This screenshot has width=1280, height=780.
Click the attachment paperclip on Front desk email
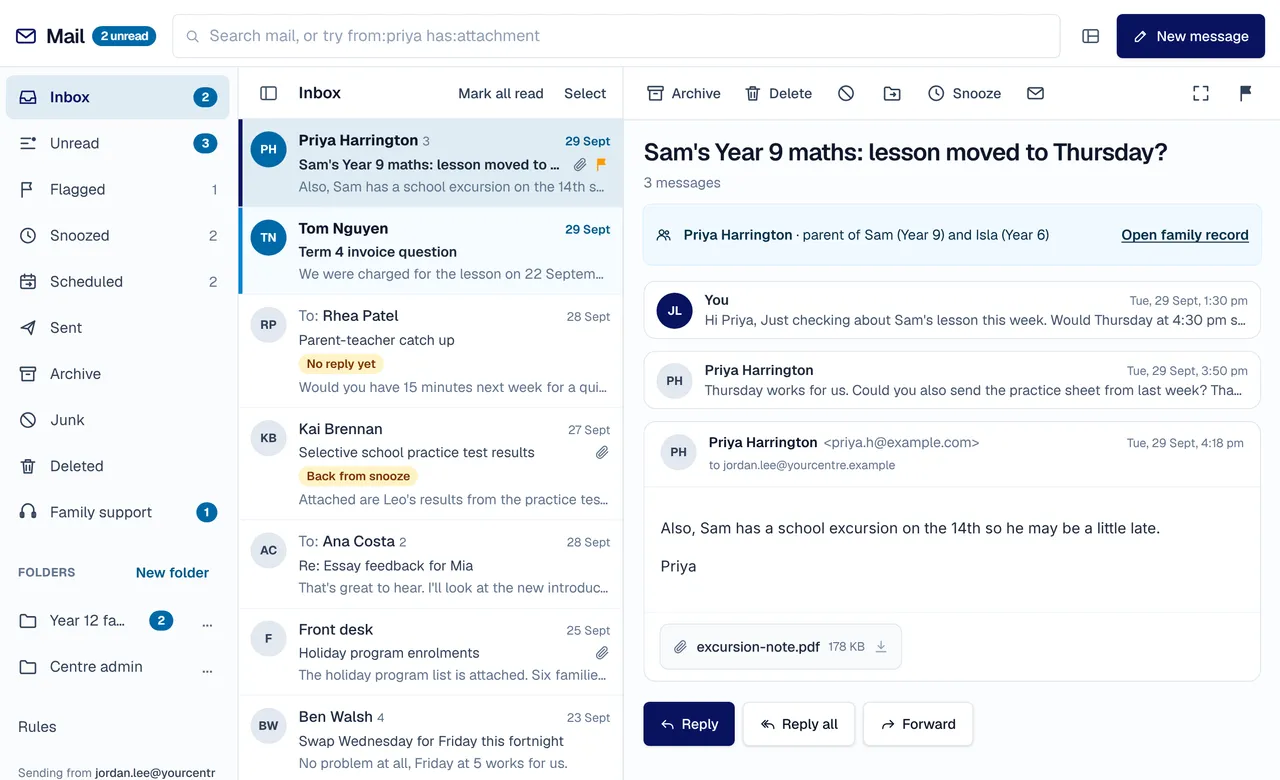pos(602,653)
